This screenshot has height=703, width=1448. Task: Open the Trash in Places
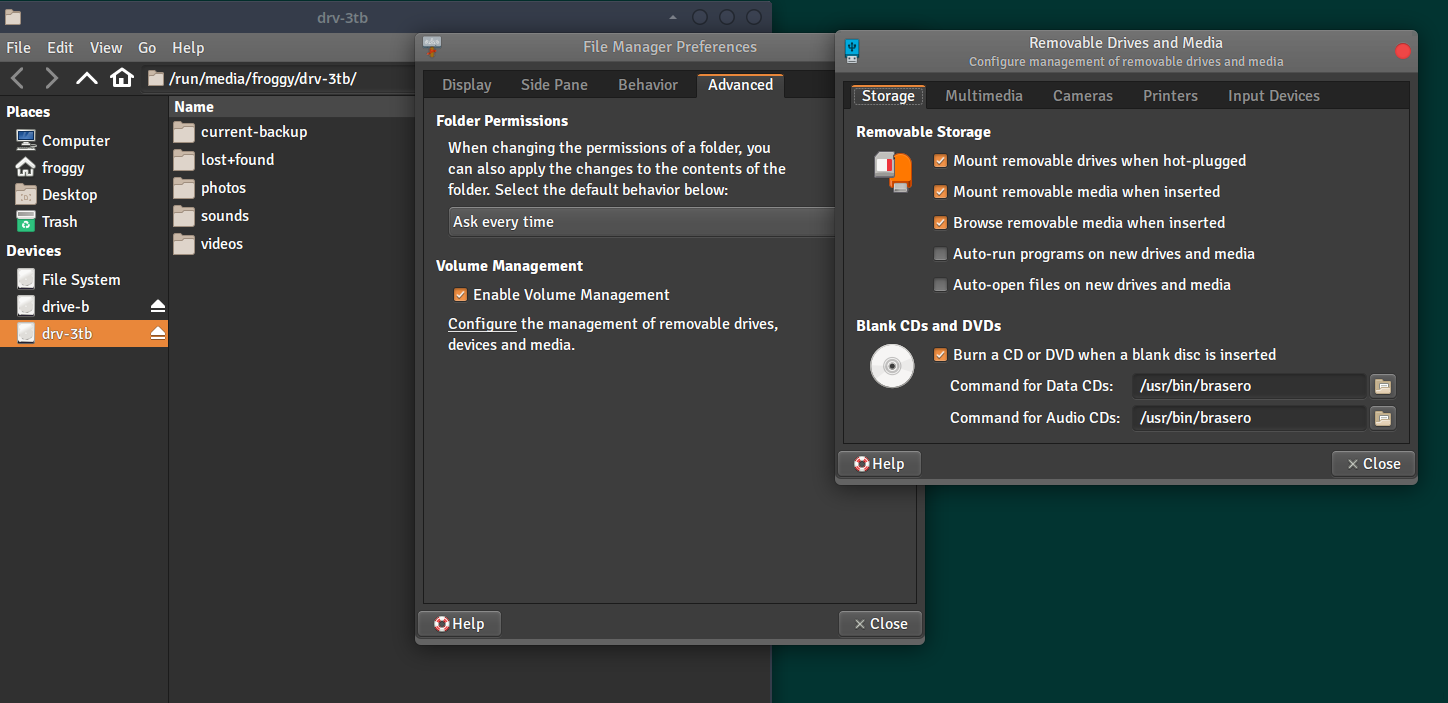click(x=59, y=222)
